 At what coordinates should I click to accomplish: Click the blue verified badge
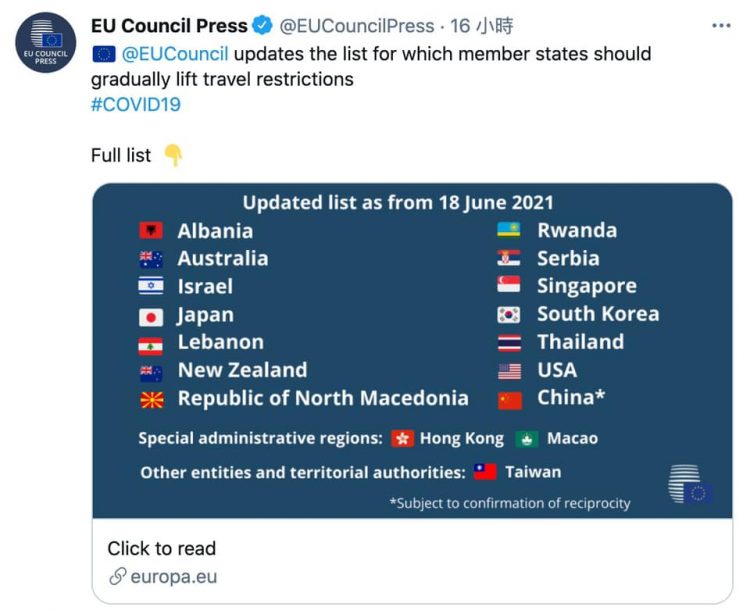(x=262, y=25)
